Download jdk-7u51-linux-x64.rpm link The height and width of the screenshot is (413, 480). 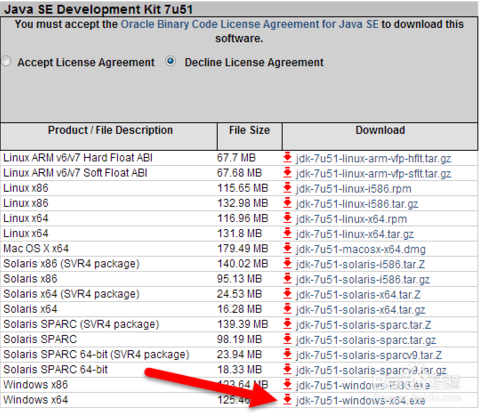coord(351,219)
